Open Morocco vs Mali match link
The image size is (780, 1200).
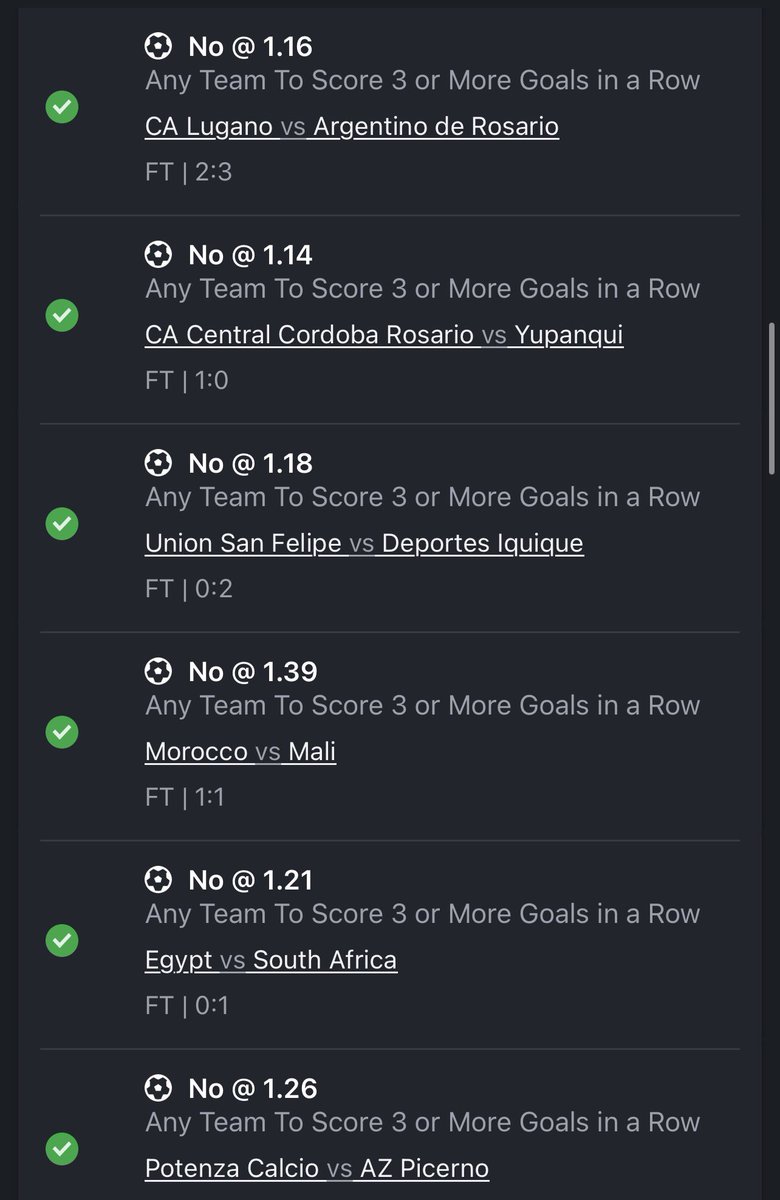240,751
